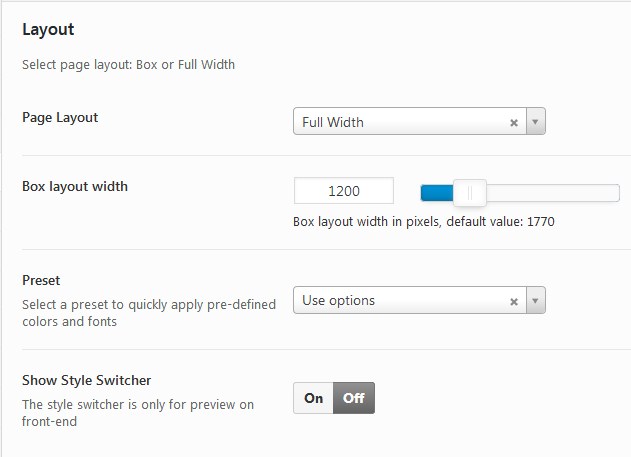Viewport: 631px width, 457px height.
Task: Click the Box layout width label
Action: [75, 187]
